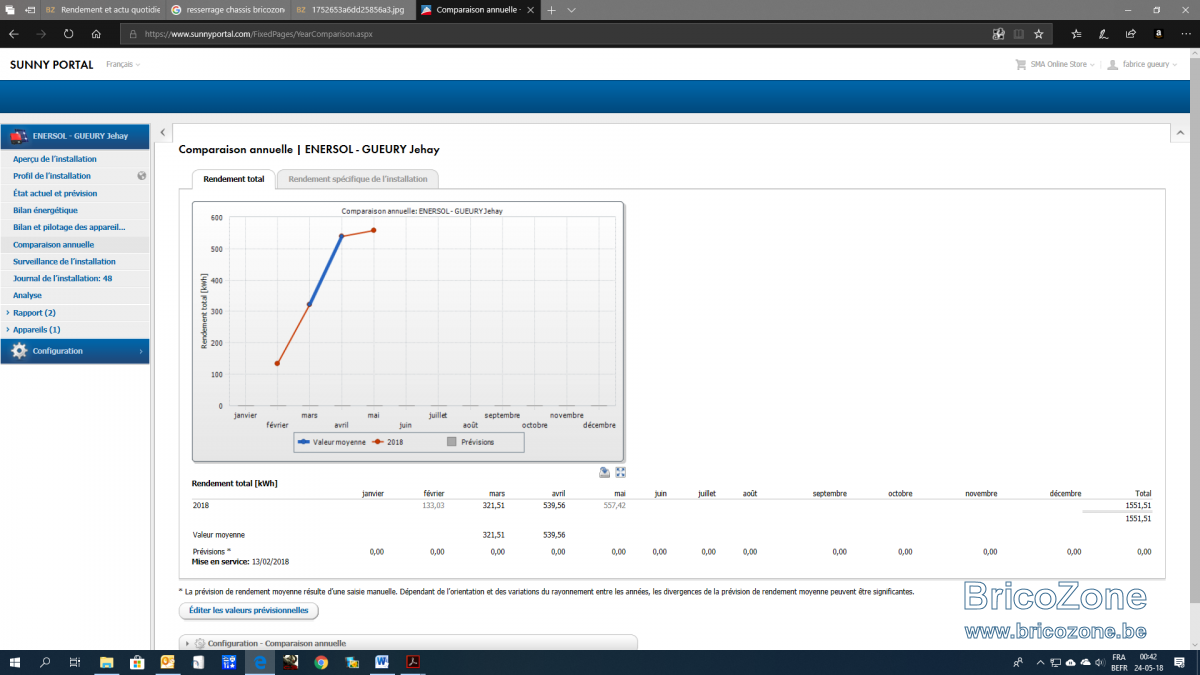The image size is (1200, 675).
Task: Switch to Rendement spécifique de l'installation tab
Action: (357, 179)
